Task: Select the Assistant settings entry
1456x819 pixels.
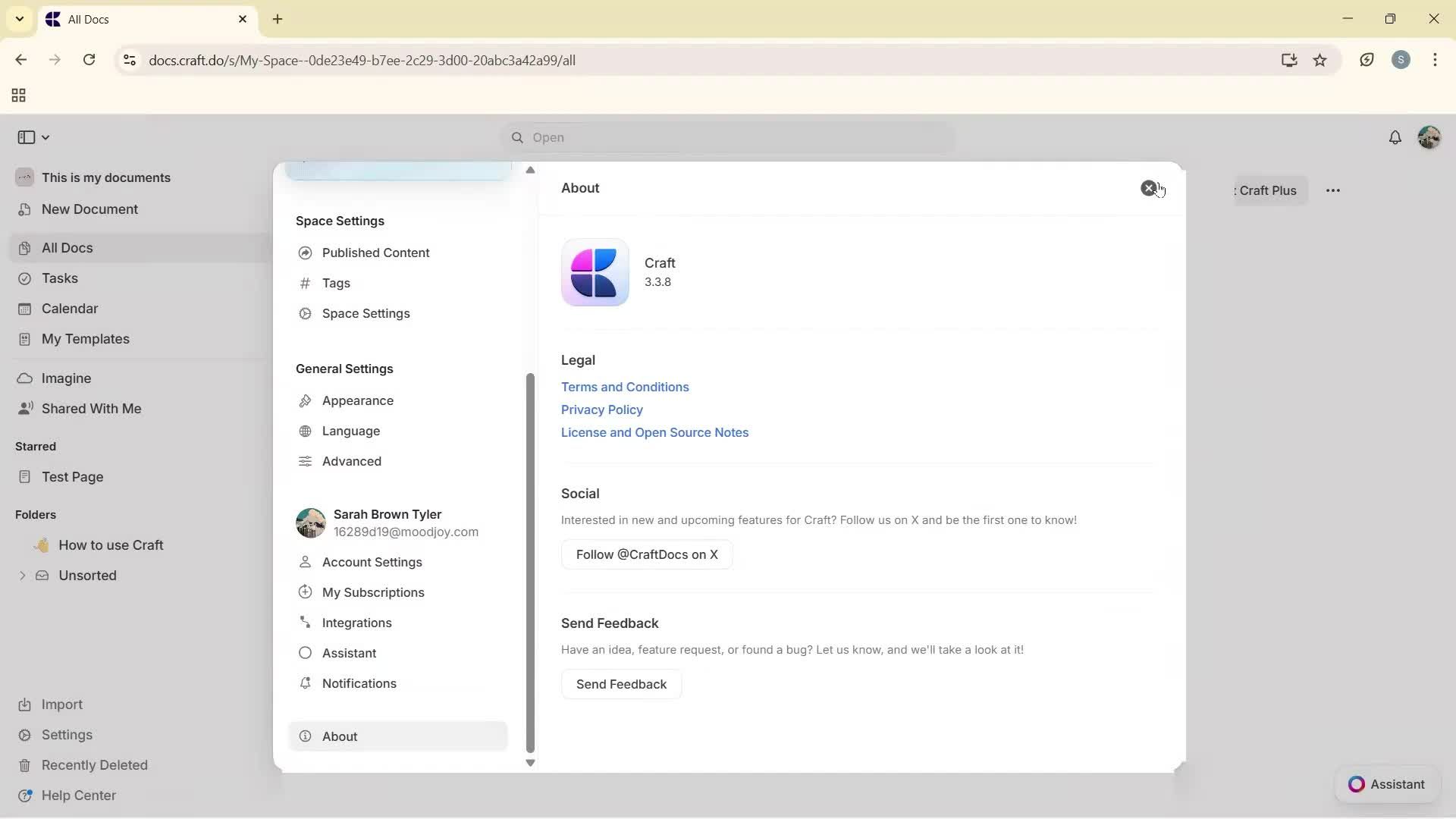Action: [x=348, y=653]
